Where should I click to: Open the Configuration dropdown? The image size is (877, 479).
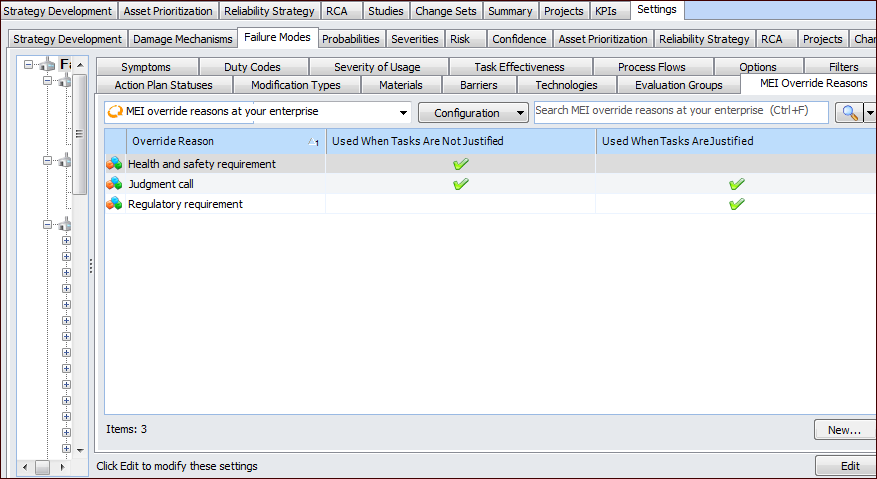click(473, 112)
